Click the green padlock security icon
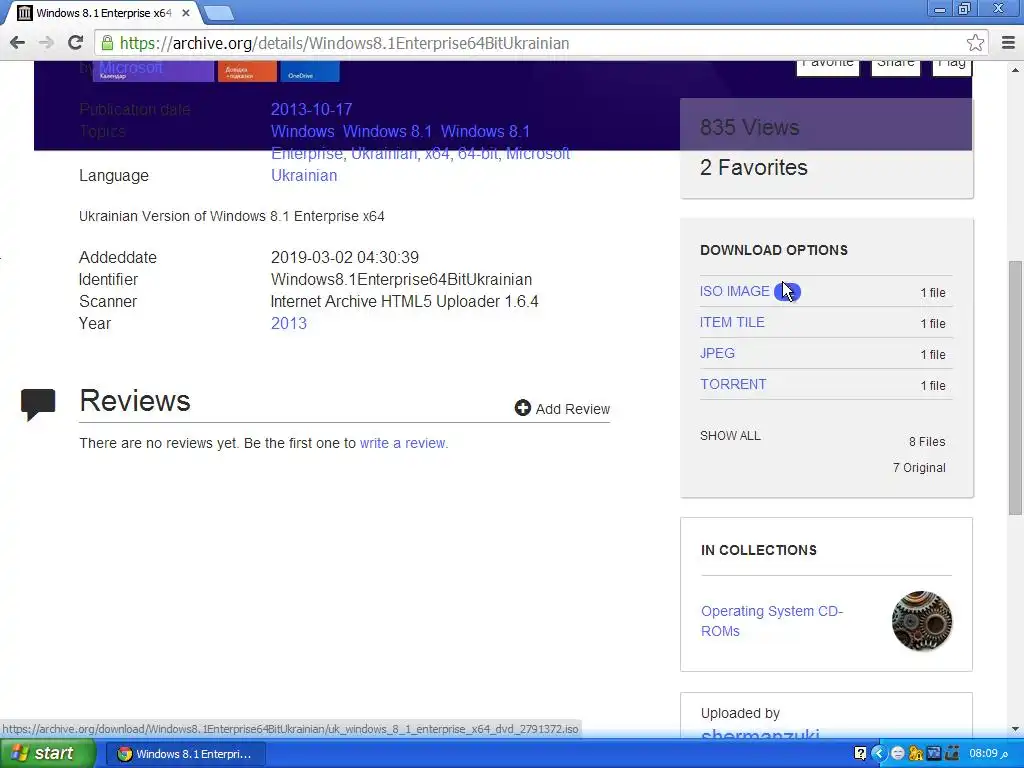 pyautogui.click(x=107, y=43)
